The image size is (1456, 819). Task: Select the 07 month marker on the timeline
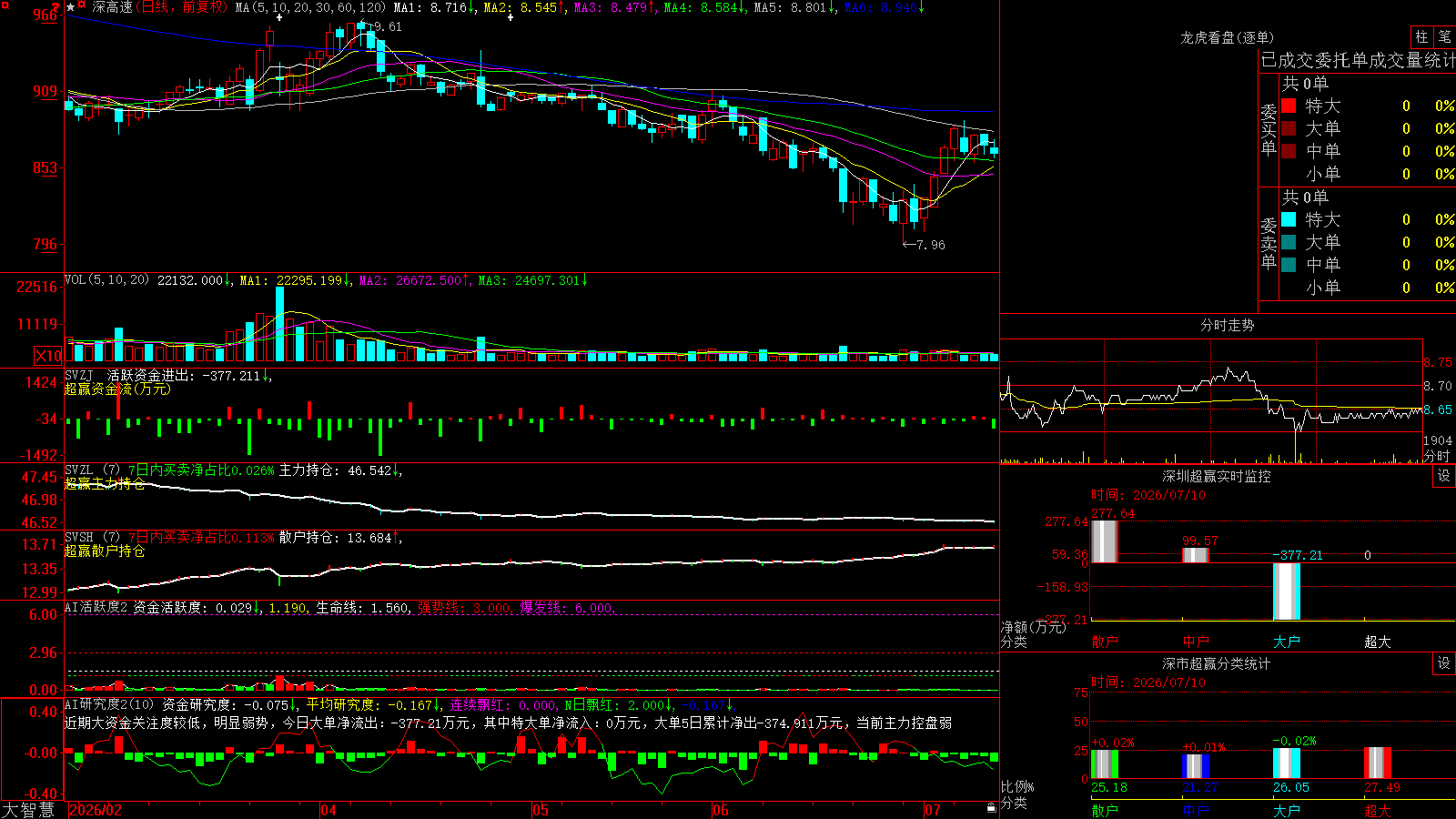[x=933, y=810]
